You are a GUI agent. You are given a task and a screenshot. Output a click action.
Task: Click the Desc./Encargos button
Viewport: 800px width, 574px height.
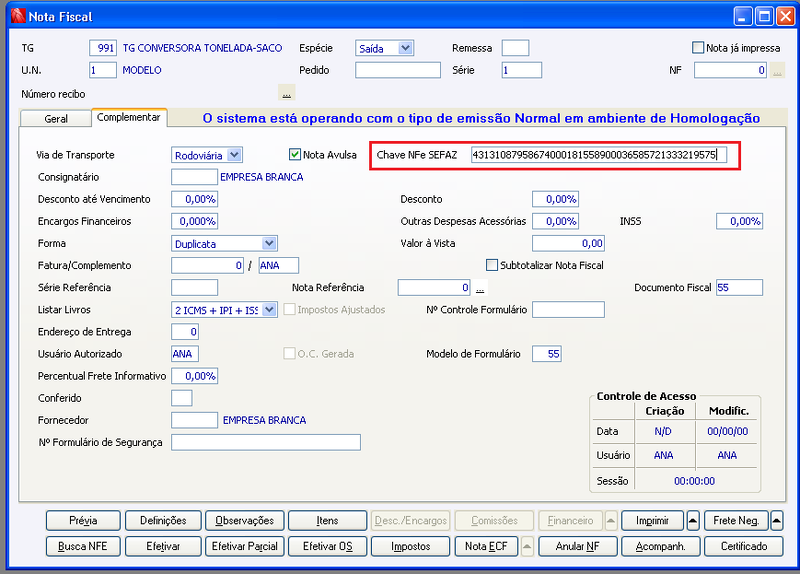pos(411,520)
